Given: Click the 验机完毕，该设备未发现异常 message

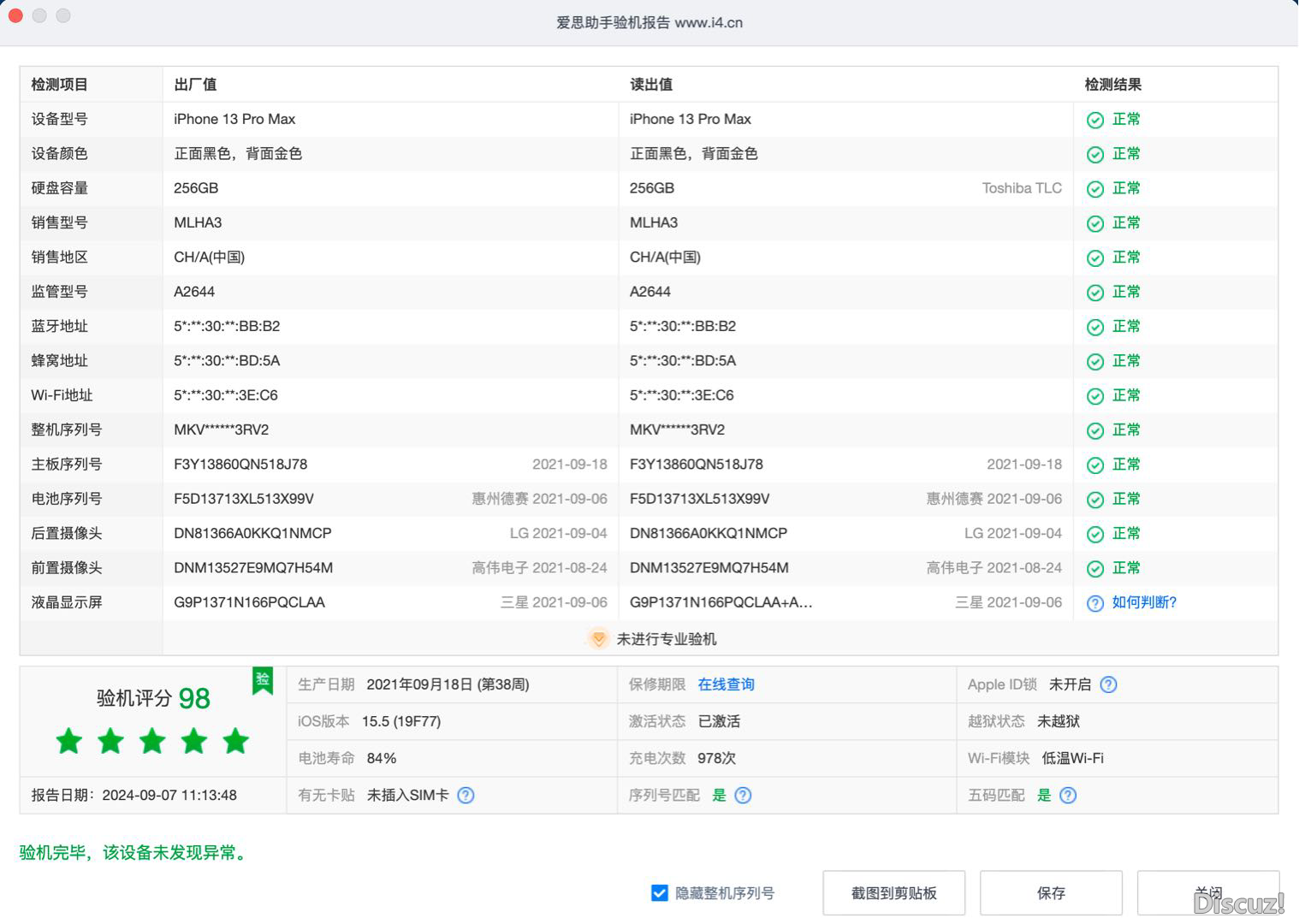Looking at the screenshot, I should 134,853.
